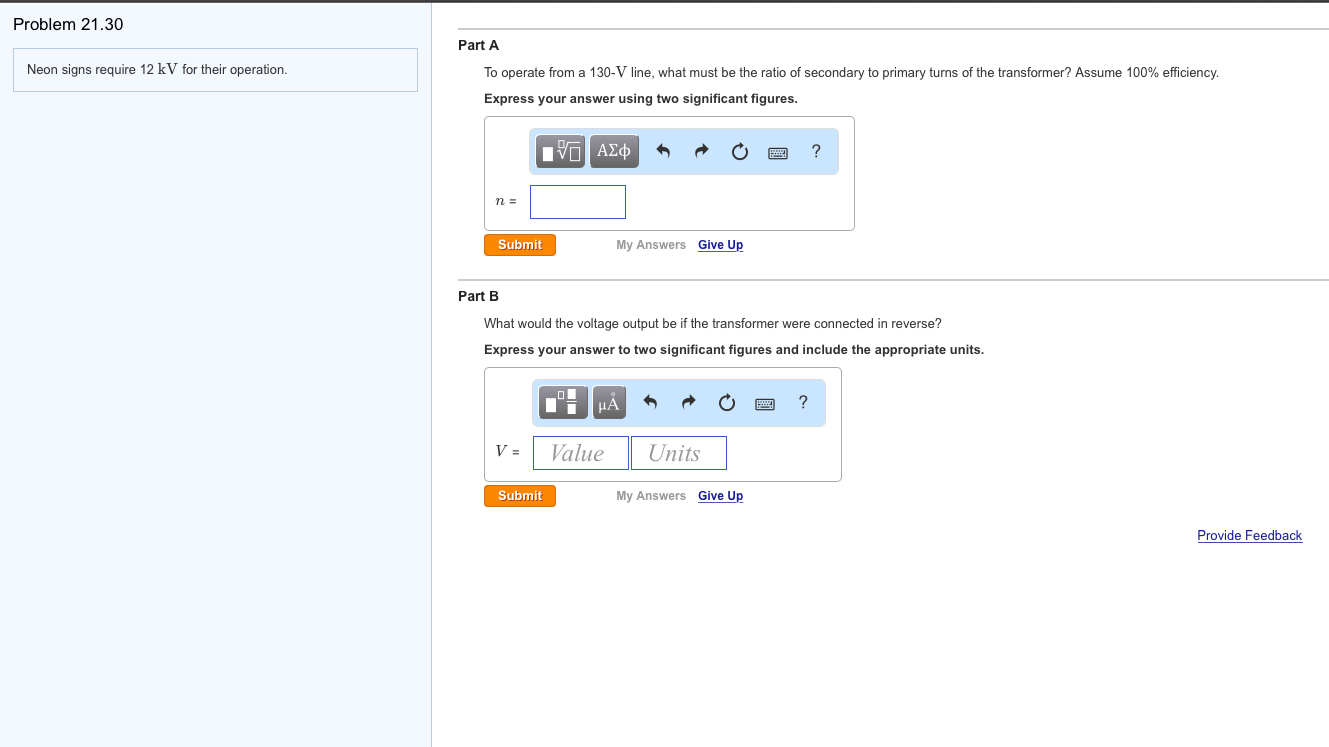Open help for Part A answer box
The image size is (1329, 747).
click(x=816, y=151)
